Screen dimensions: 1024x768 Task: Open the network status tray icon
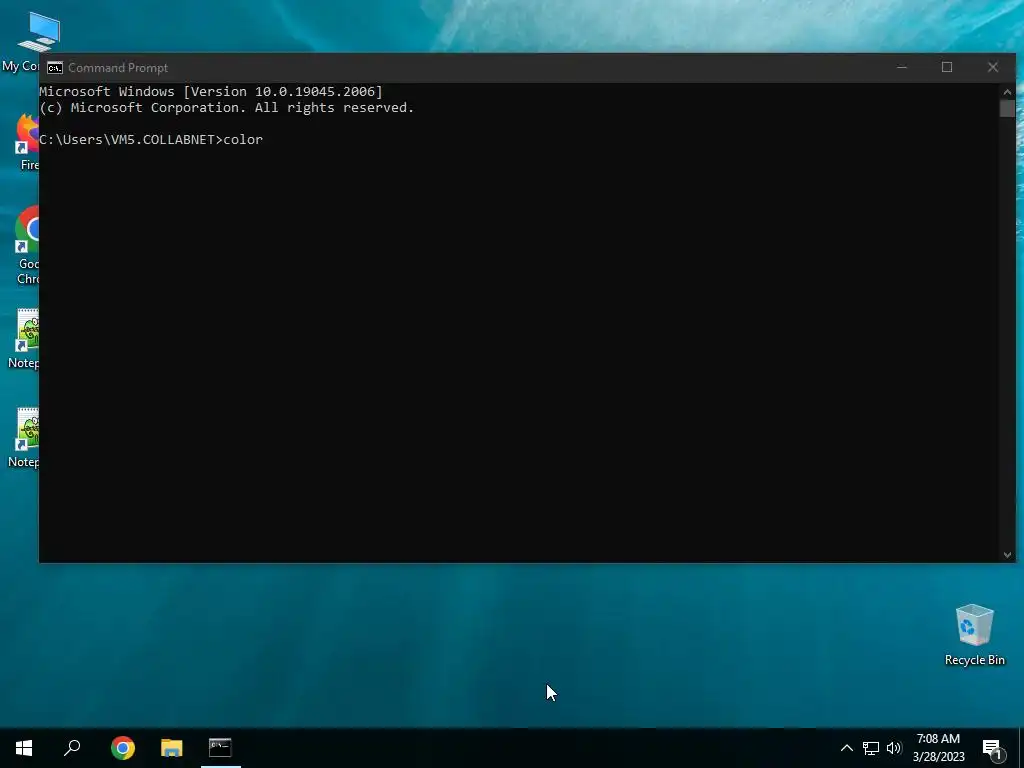click(x=871, y=748)
